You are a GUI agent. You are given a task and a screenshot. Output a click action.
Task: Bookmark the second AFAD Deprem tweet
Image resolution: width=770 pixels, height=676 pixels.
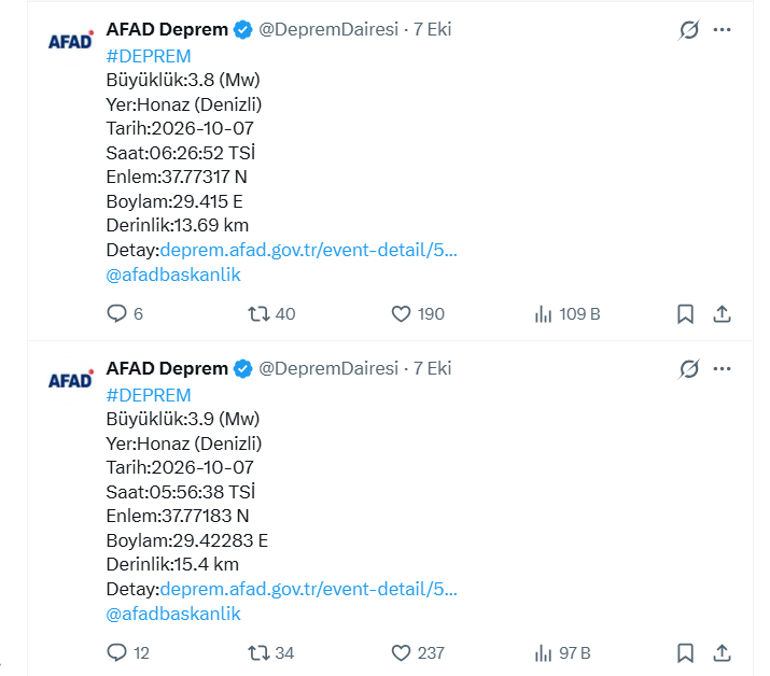686,653
